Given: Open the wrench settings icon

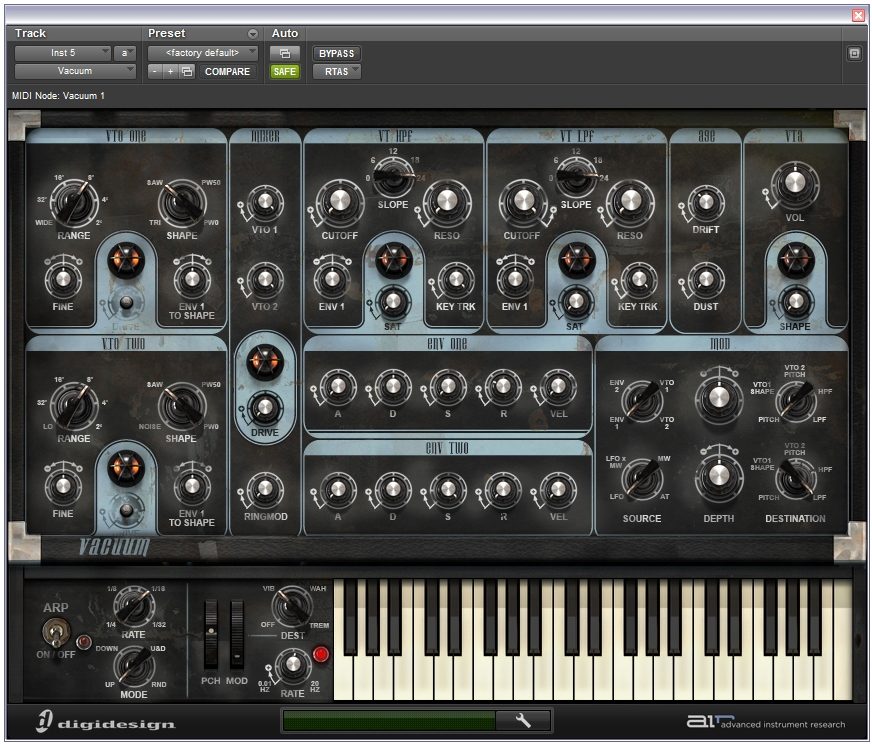Looking at the screenshot, I should tap(523, 721).
